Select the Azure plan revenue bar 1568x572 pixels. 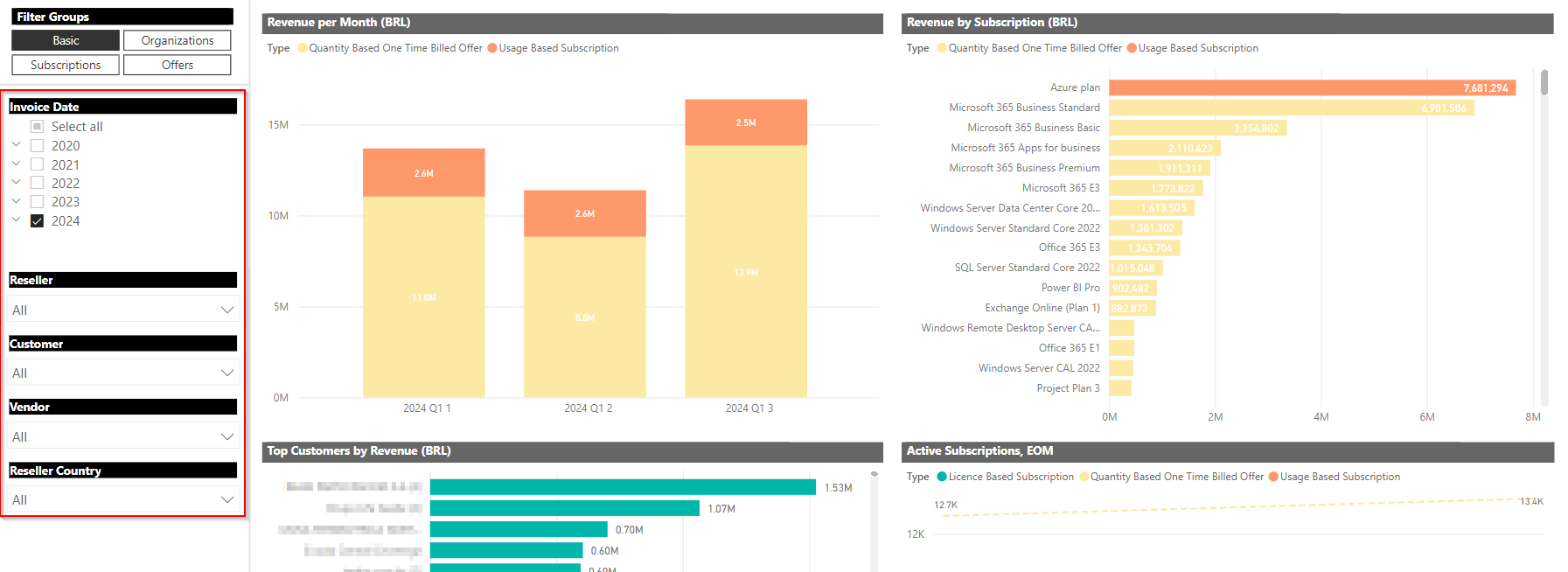1313,87
